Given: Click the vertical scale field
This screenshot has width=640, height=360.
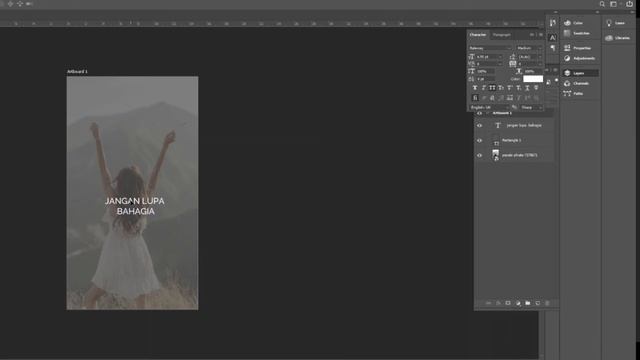Looking at the screenshot, I should pos(486,71).
